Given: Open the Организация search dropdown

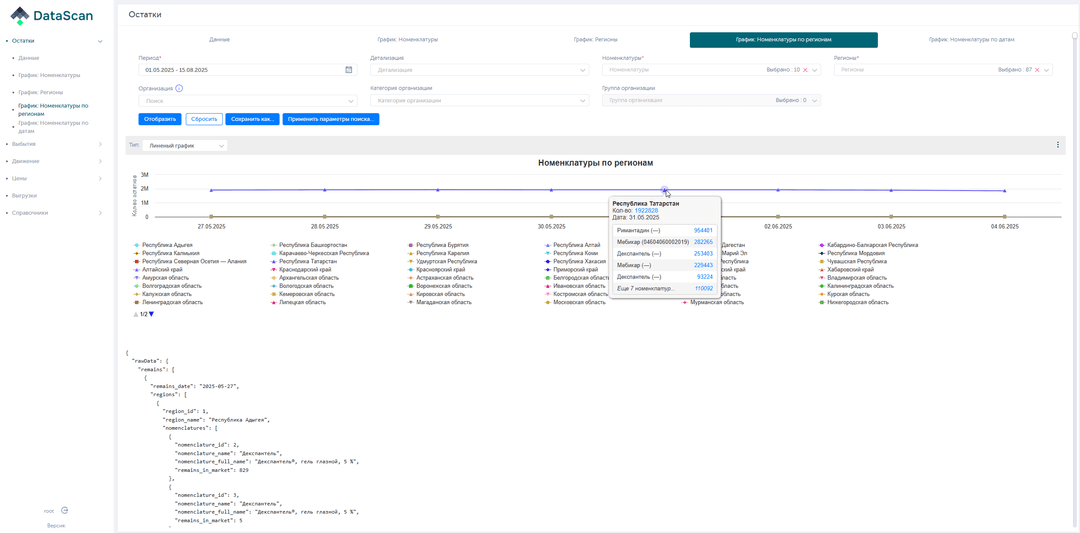Looking at the screenshot, I should 247,101.
